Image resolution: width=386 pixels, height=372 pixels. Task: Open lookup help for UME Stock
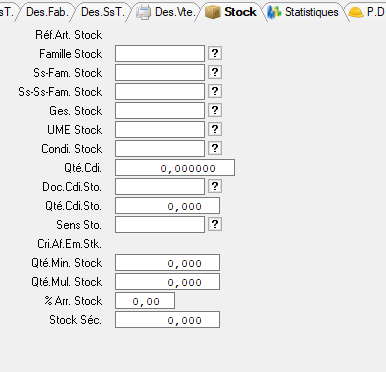pos(215,129)
